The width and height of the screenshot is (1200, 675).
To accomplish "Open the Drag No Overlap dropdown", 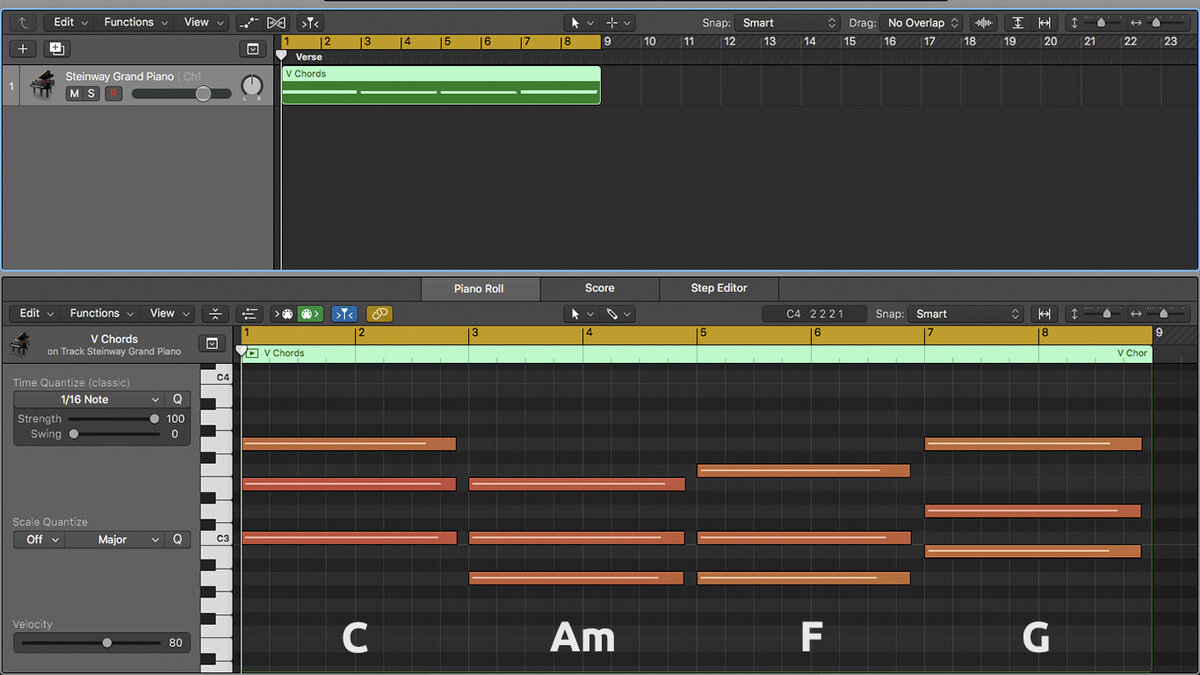I will pos(922,22).
